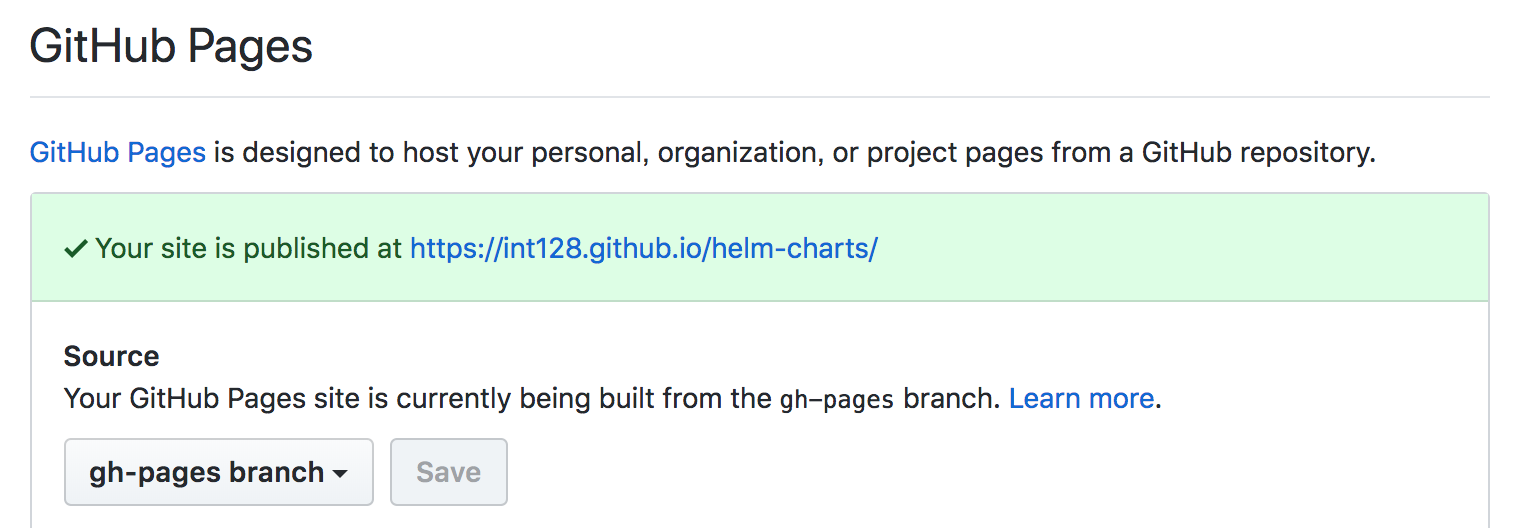The width and height of the screenshot is (1522, 528).
Task: Visit the published int128.github.io/helm-charts site link
Action: [643, 248]
